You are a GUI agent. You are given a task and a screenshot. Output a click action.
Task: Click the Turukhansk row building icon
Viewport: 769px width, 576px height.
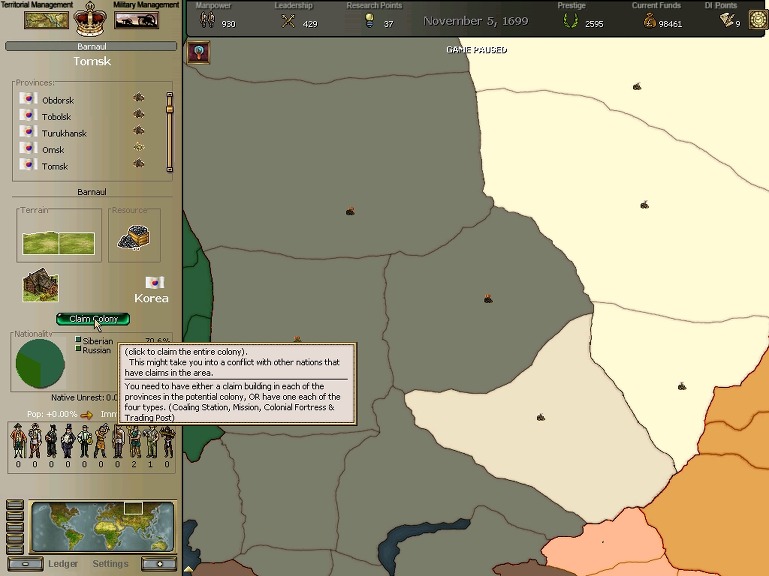point(139,131)
